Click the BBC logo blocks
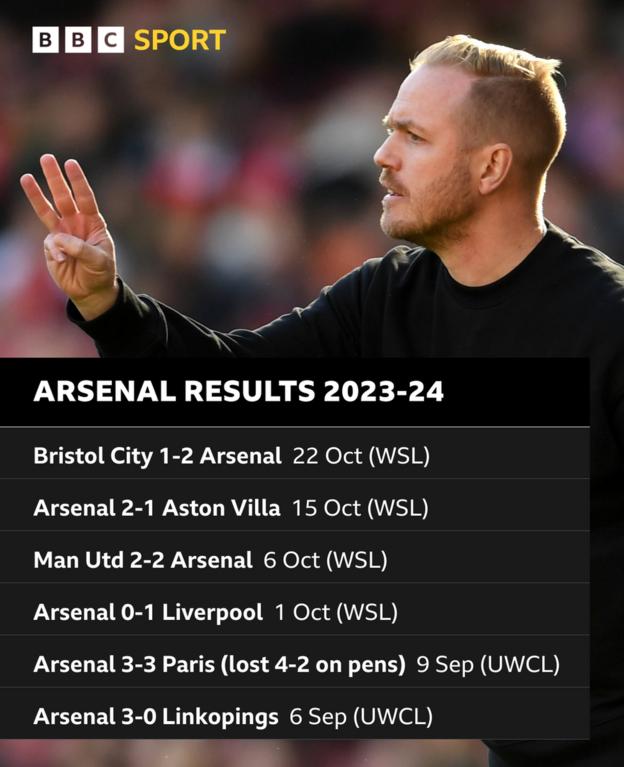 [78, 40]
